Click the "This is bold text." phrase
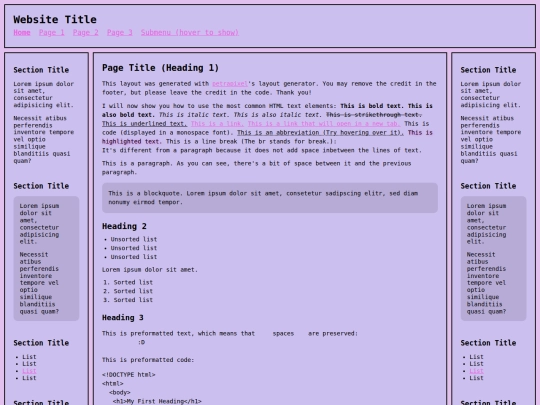The height and width of the screenshot is (405, 540). pos(372,106)
